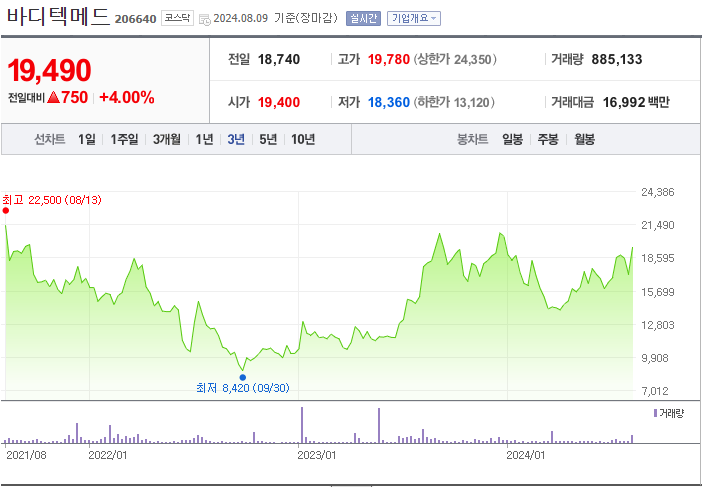Click the 2024.08.09 기준(장마감) date text
The width and height of the screenshot is (702, 487).
[275, 19]
